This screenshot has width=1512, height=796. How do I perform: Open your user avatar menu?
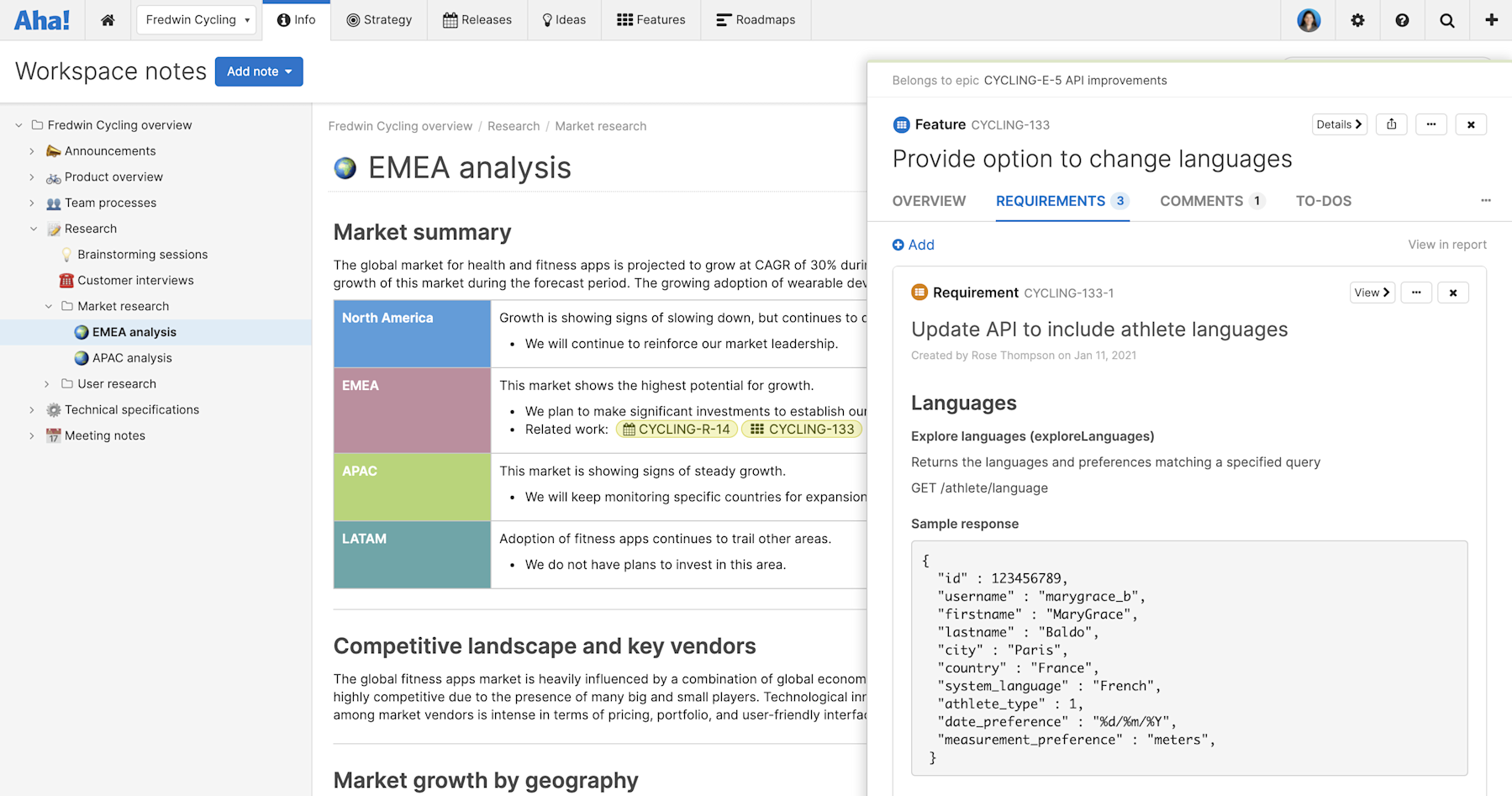pos(1309,19)
